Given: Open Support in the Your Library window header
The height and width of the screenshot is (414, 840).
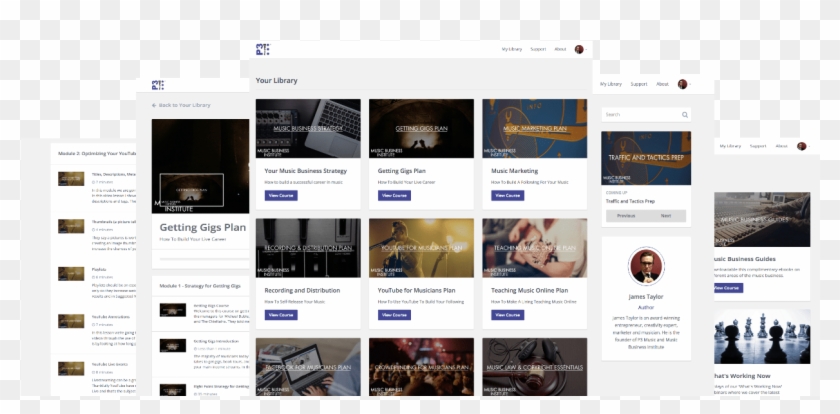Looking at the screenshot, I should click(538, 49).
